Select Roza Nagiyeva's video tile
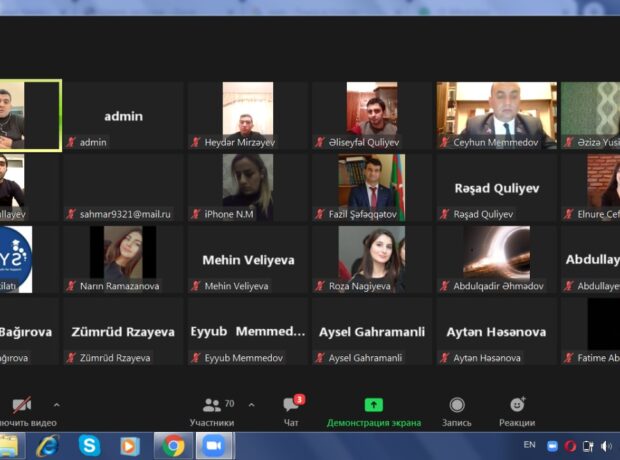Image resolution: width=620 pixels, height=460 pixels. tap(372, 259)
